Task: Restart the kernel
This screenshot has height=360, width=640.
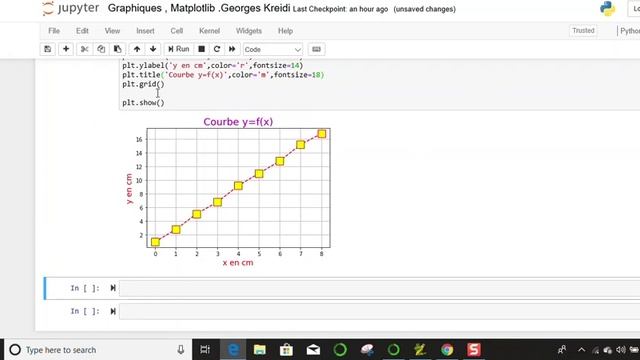Action: coord(217,49)
